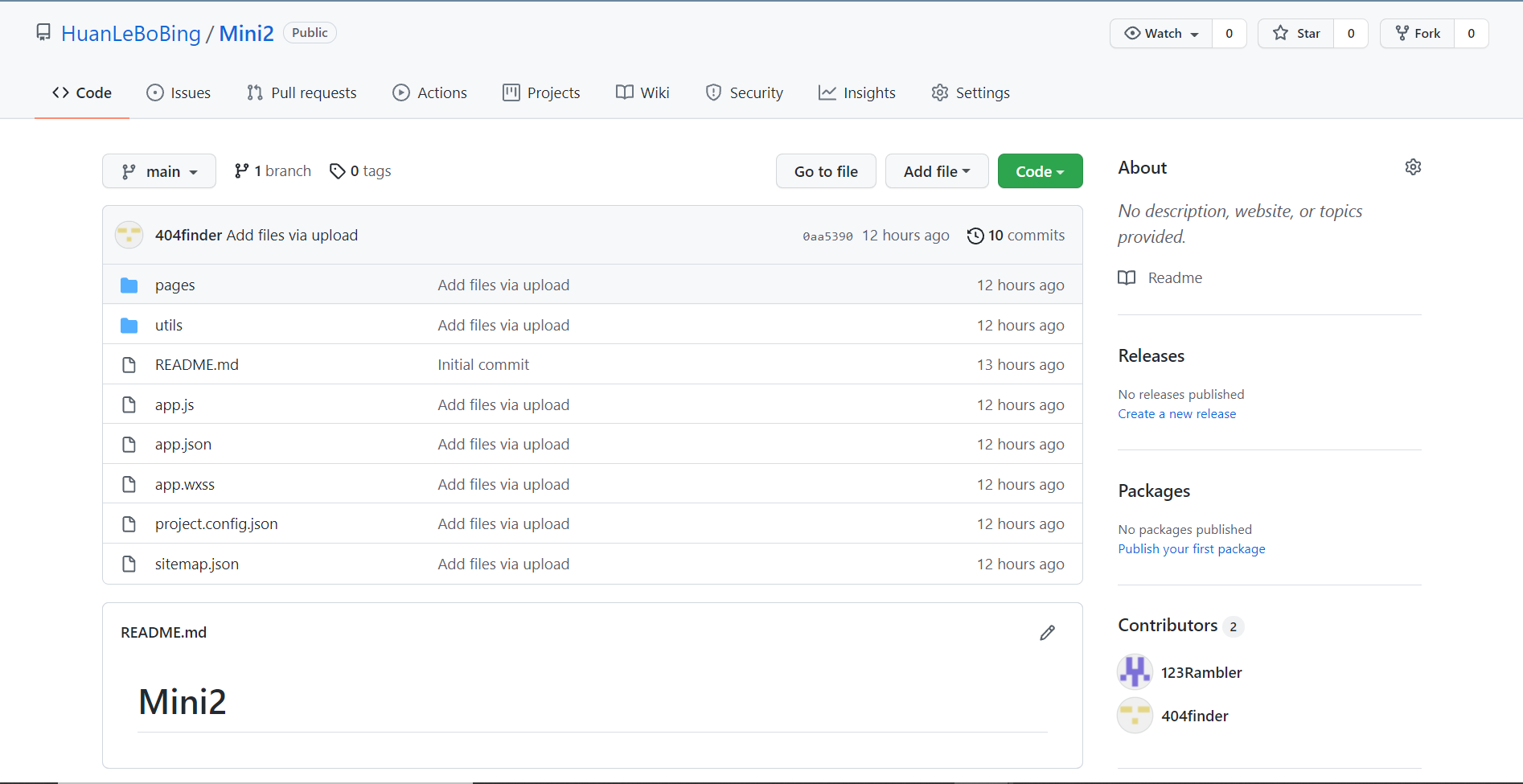Open the Wiki tab
Screen dimensions: 1523x784
pyautogui.click(x=642, y=92)
